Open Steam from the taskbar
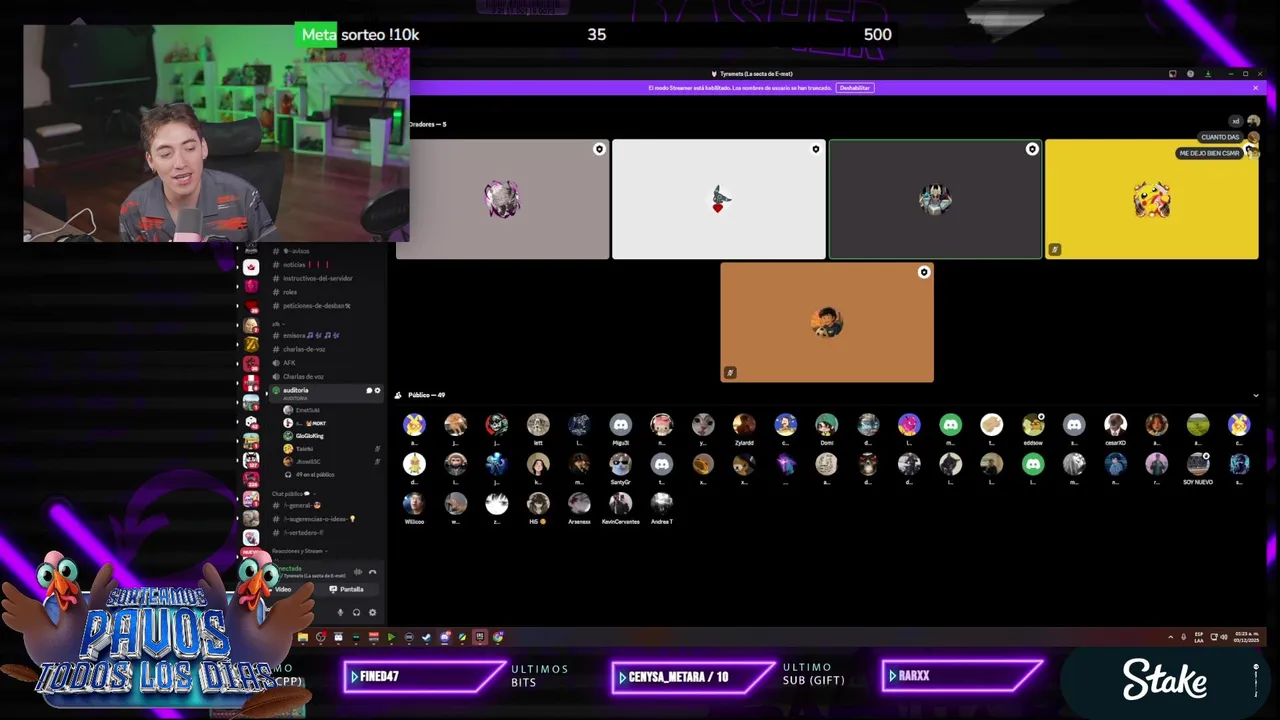Screen dimensions: 1280x720 point(426,637)
